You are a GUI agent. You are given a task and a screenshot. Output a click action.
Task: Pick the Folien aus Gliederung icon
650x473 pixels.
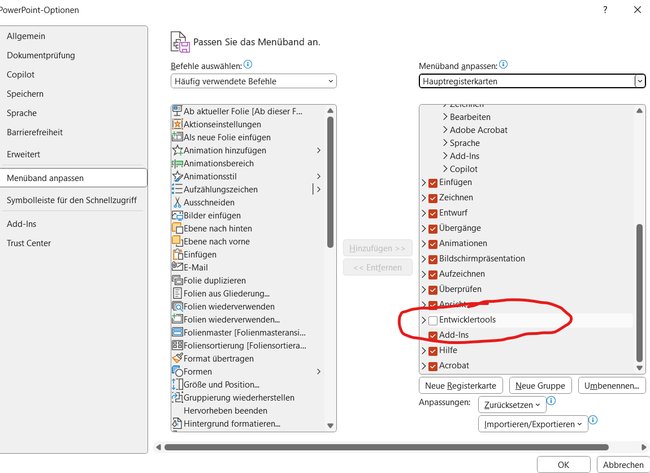click(x=177, y=293)
